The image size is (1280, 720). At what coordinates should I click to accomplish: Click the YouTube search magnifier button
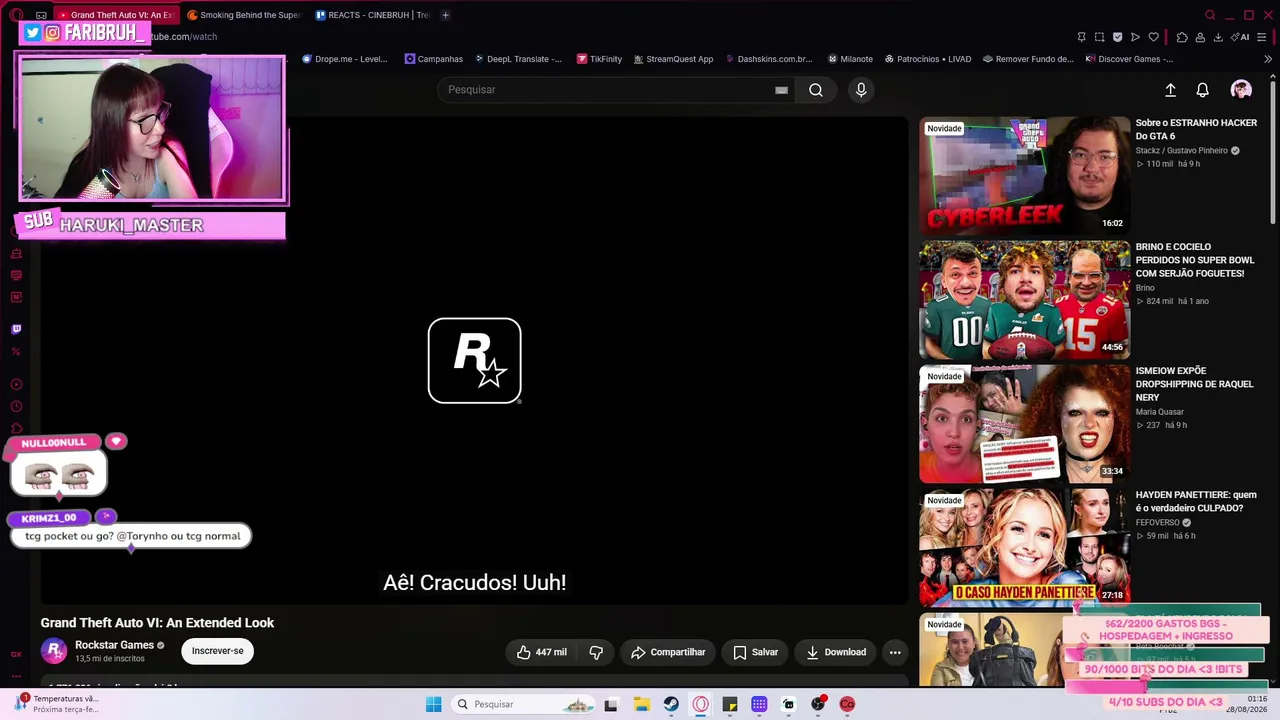tap(816, 90)
